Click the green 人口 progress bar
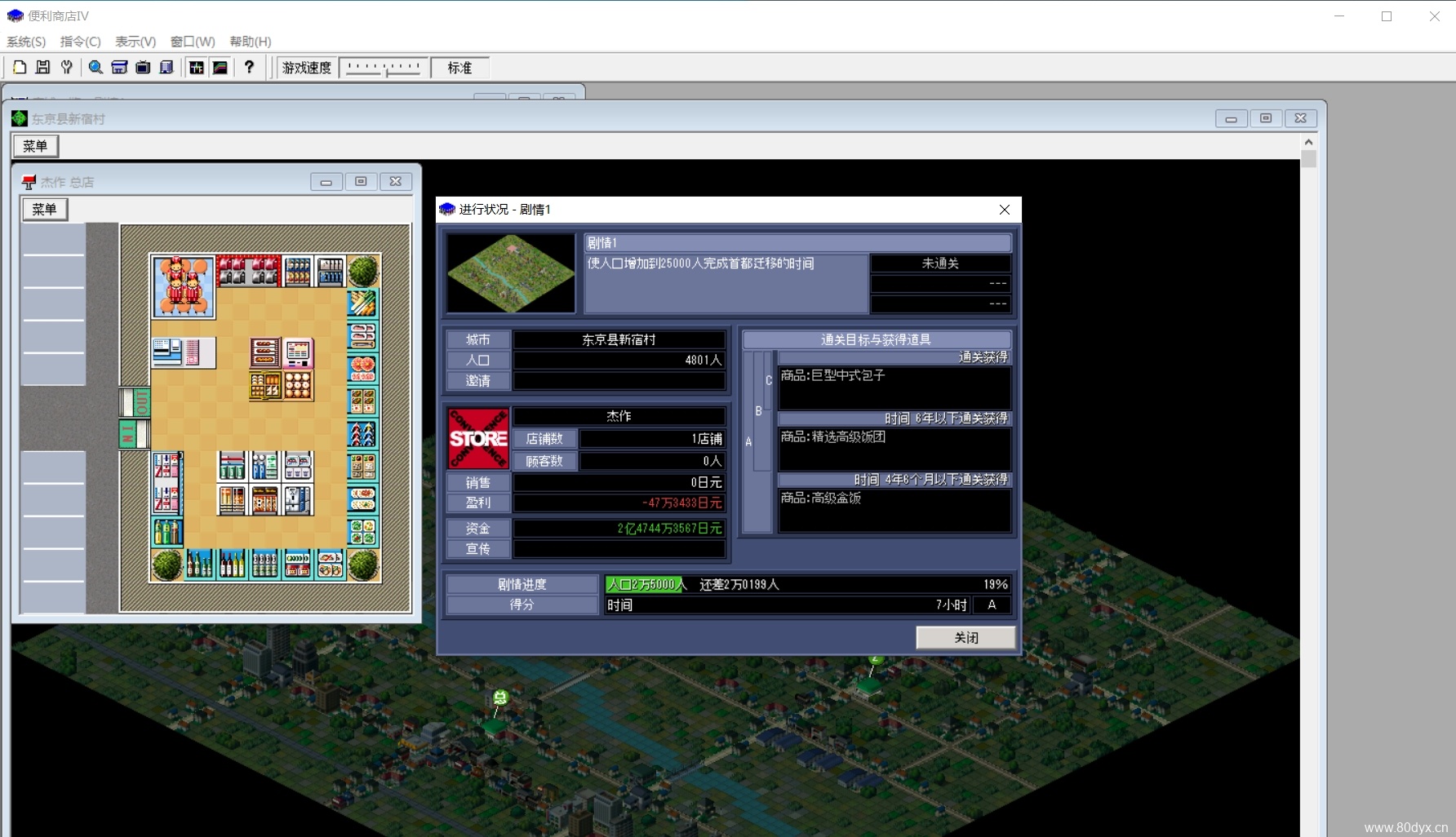This screenshot has height=837, width=1456. [x=644, y=584]
